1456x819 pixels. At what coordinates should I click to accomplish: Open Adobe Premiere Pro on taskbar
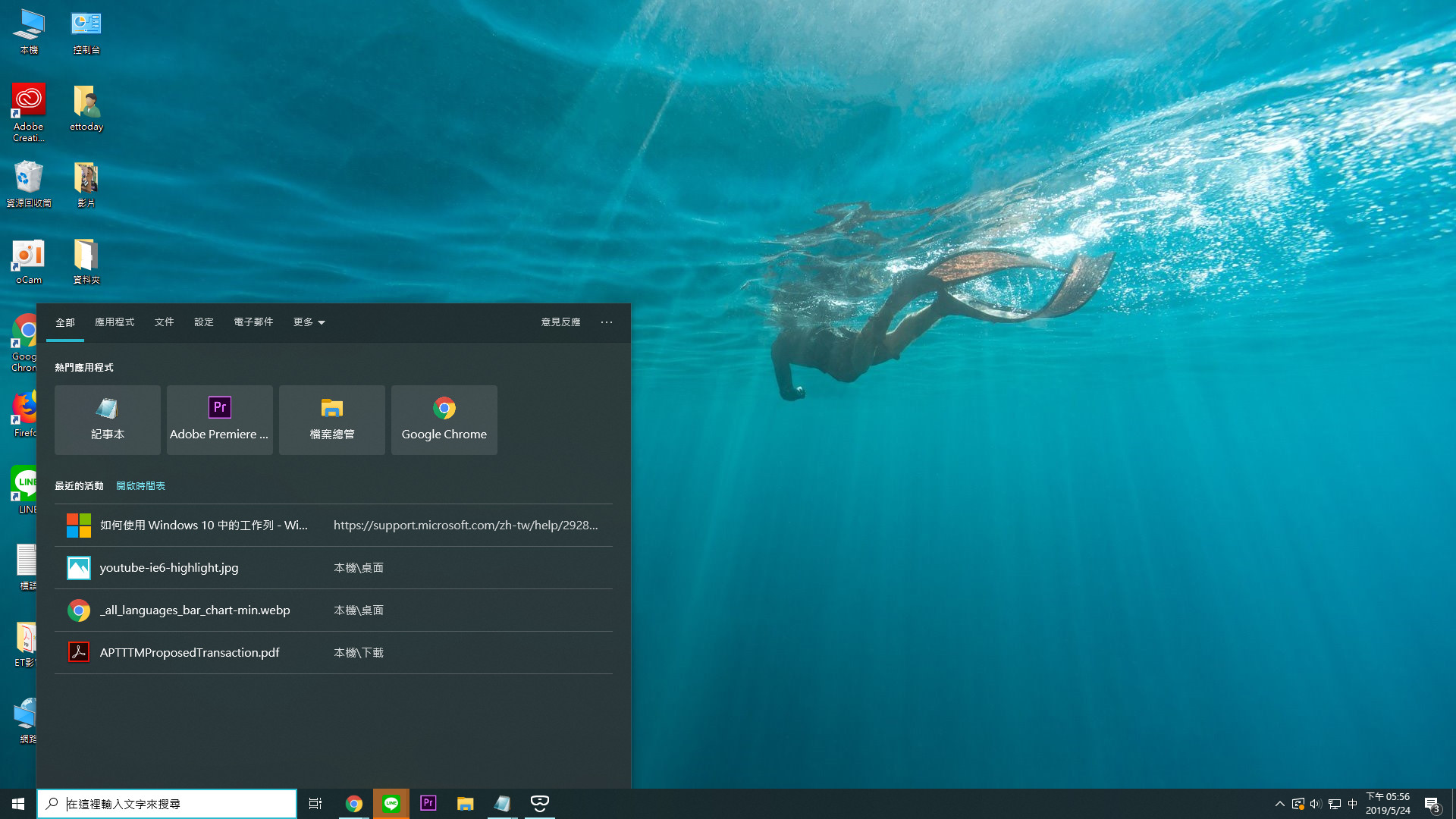[x=428, y=802]
